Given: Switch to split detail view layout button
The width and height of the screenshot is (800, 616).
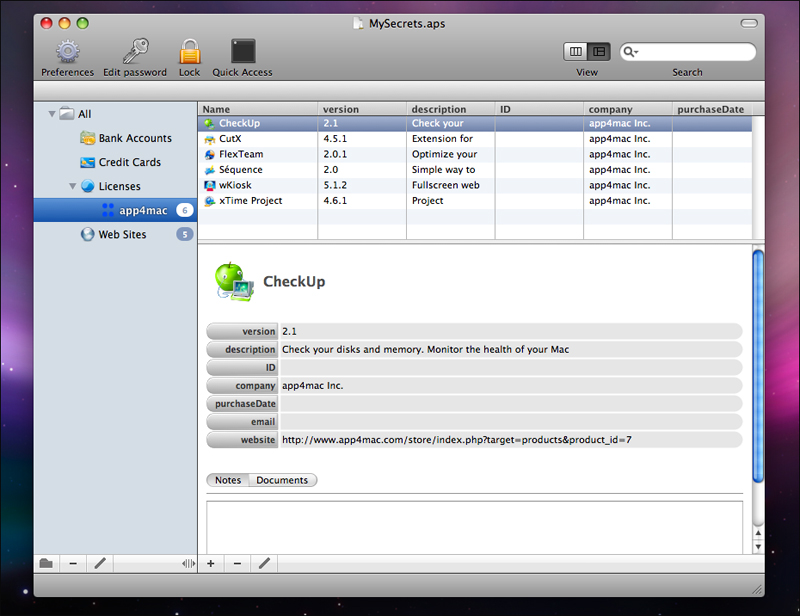Looking at the screenshot, I should point(599,52).
